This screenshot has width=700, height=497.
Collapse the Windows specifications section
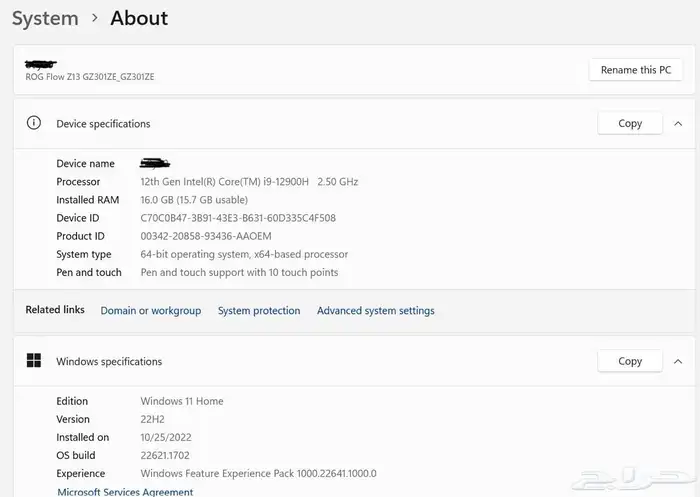pyautogui.click(x=678, y=361)
